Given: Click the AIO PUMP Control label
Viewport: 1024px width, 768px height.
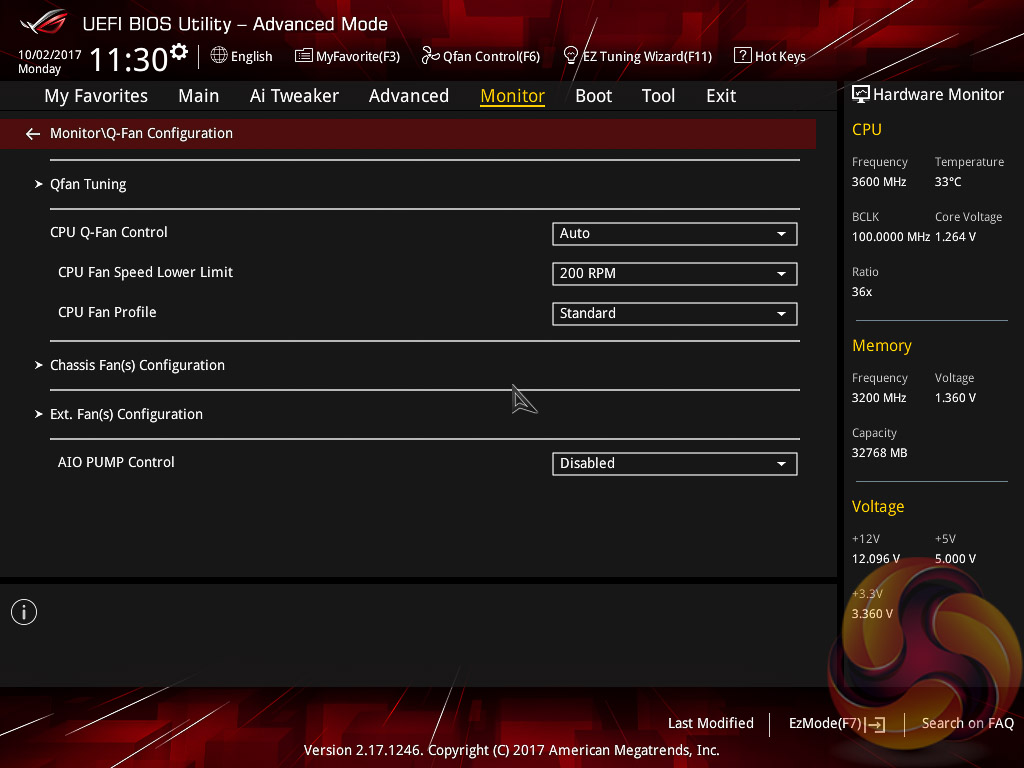Looking at the screenshot, I should (116, 462).
